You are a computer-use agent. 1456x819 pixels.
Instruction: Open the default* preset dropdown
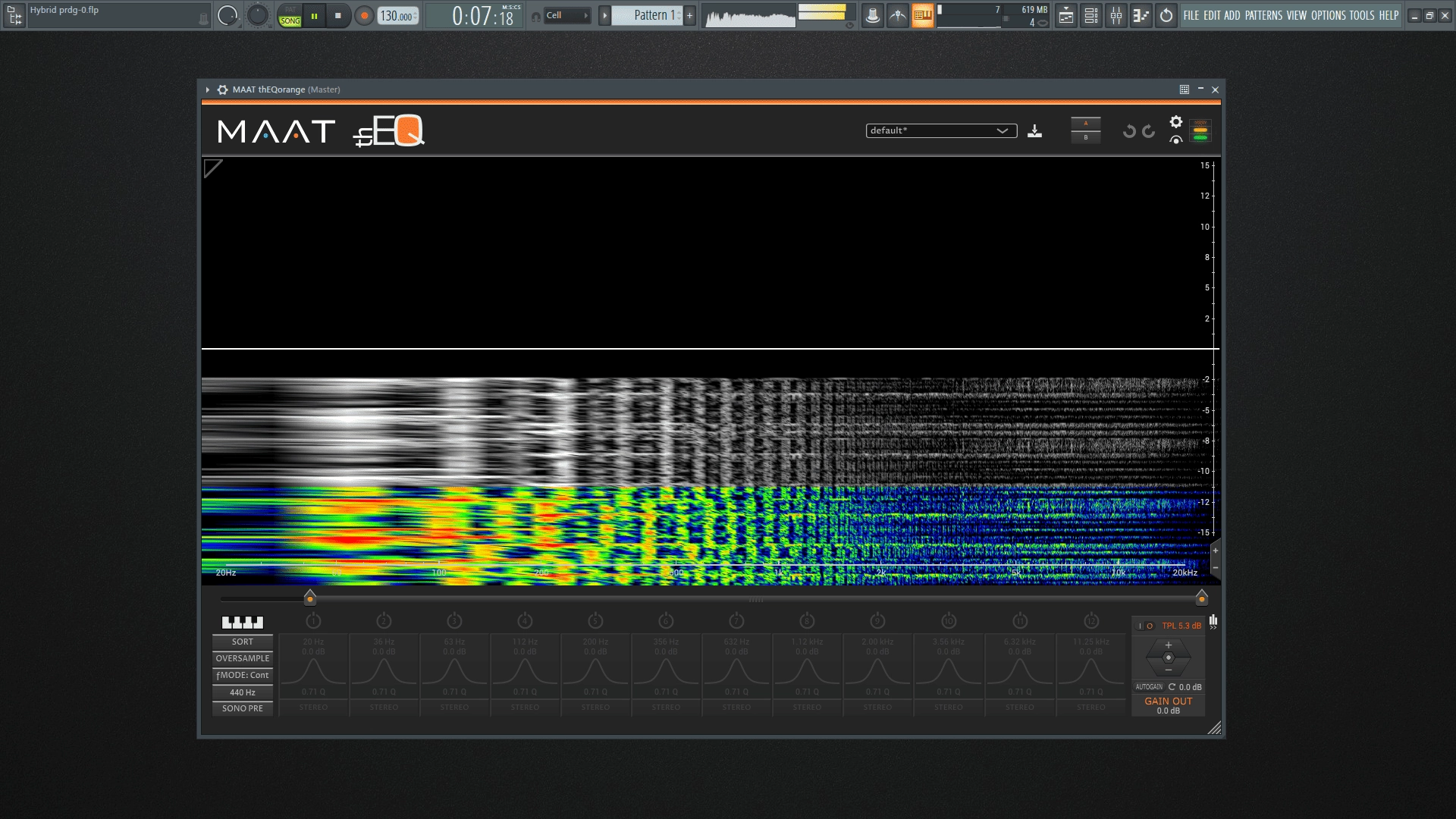coord(941,130)
